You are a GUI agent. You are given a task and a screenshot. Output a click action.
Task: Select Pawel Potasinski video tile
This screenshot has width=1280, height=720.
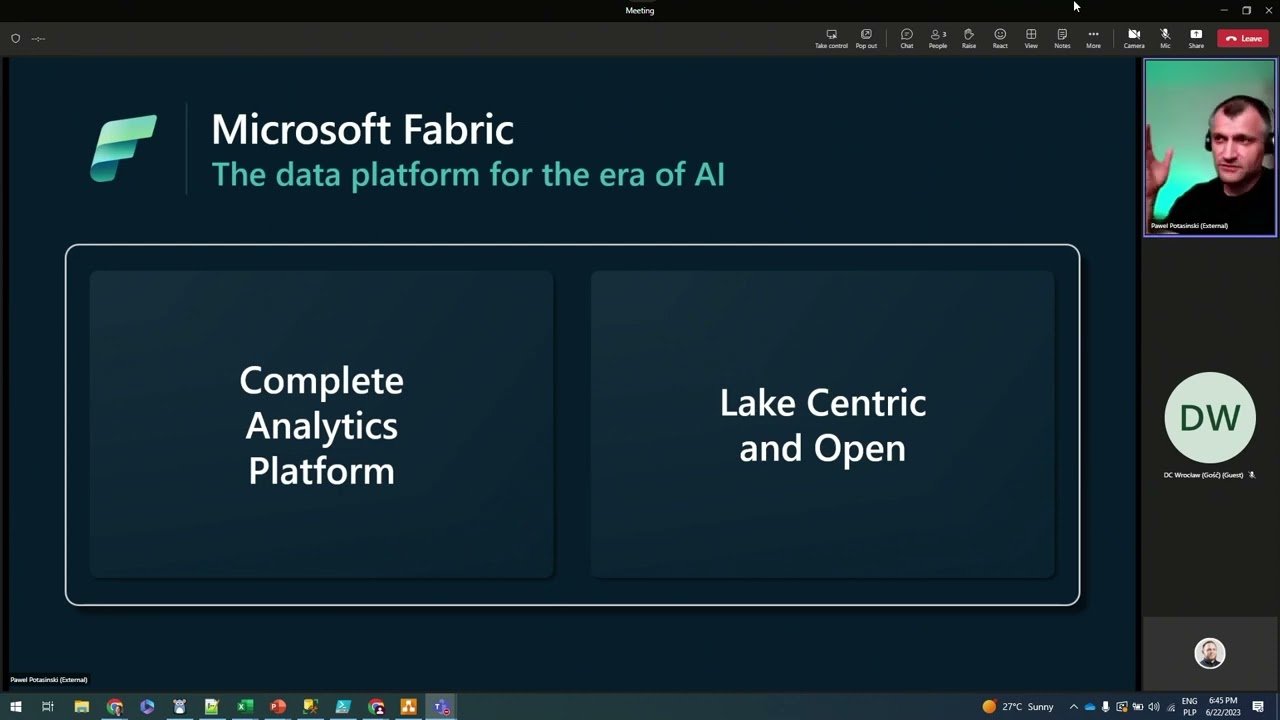(1210, 147)
